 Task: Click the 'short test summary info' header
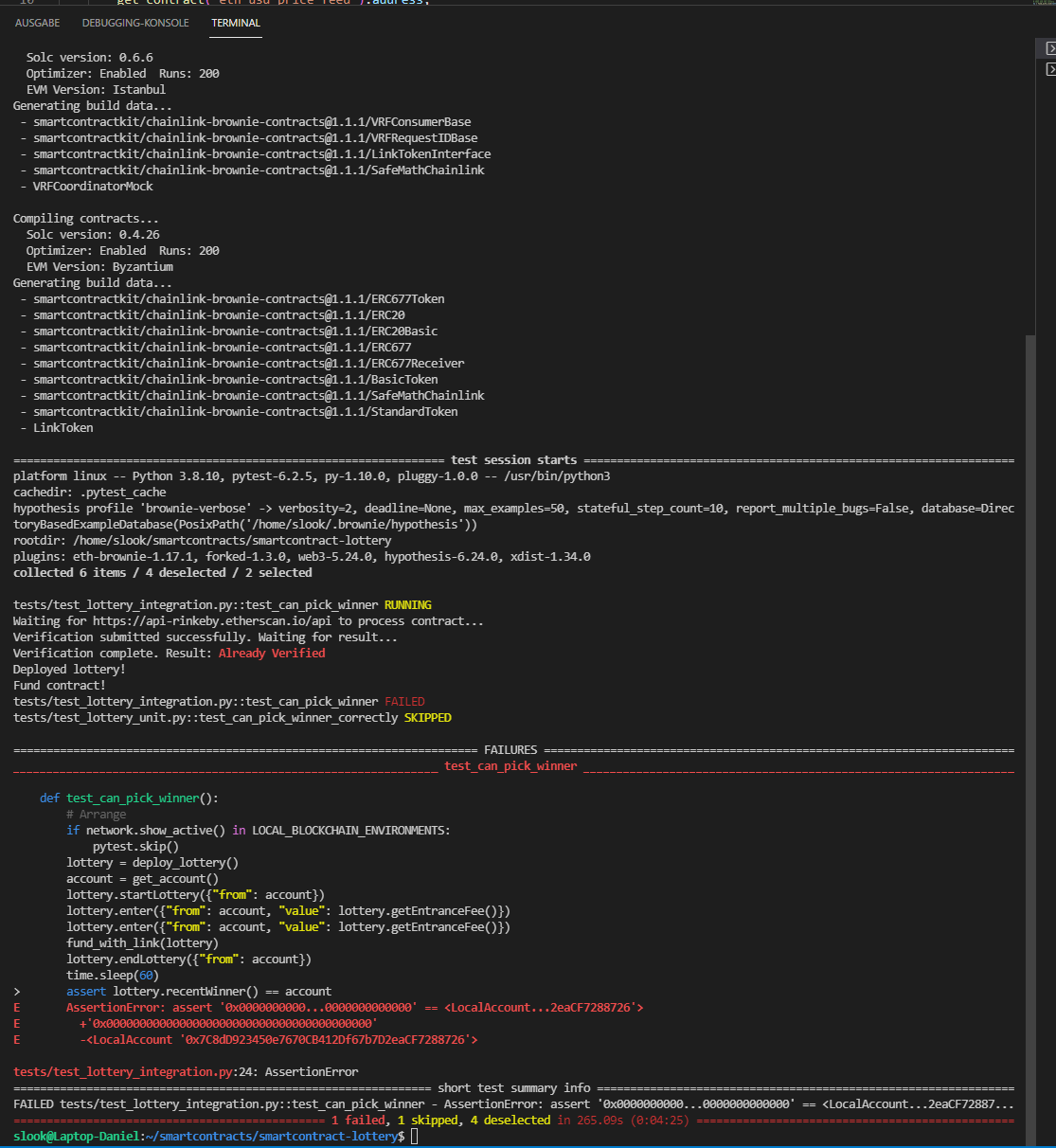513,1088
